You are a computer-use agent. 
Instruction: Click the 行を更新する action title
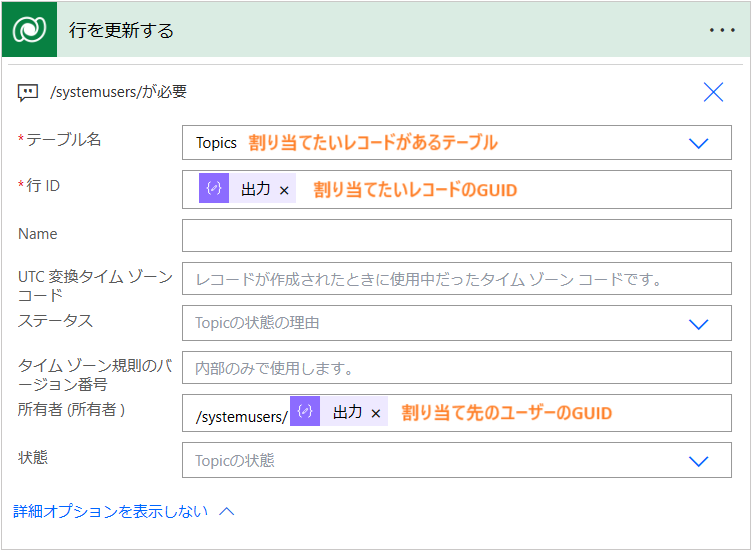[121, 30]
